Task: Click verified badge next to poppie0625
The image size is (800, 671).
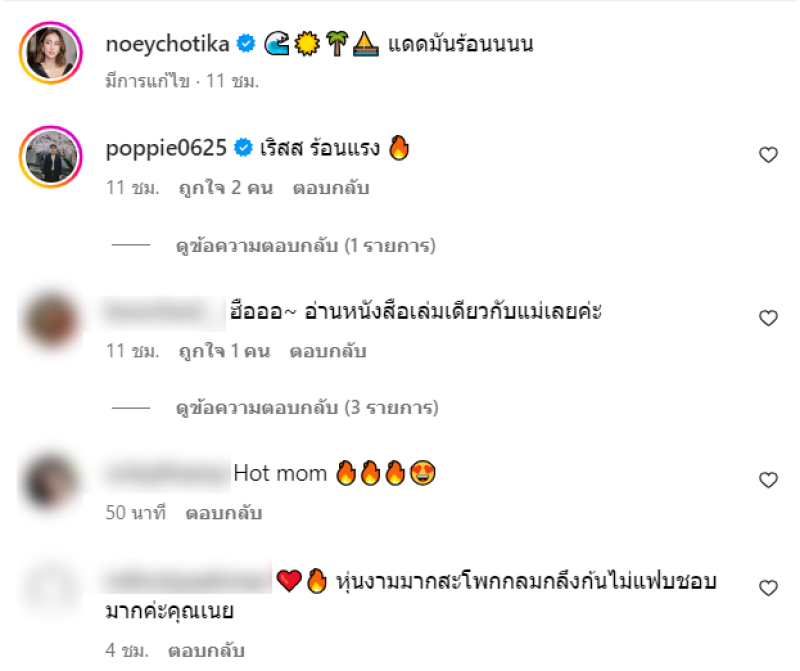Action: (x=243, y=147)
